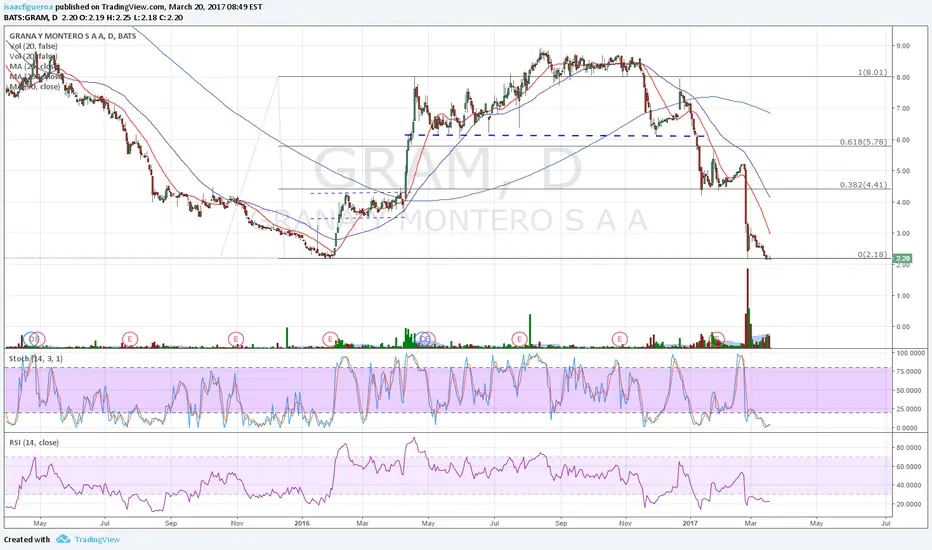Click the 80.0000 RSI axis label
The height and width of the screenshot is (550, 932).
tap(911, 447)
